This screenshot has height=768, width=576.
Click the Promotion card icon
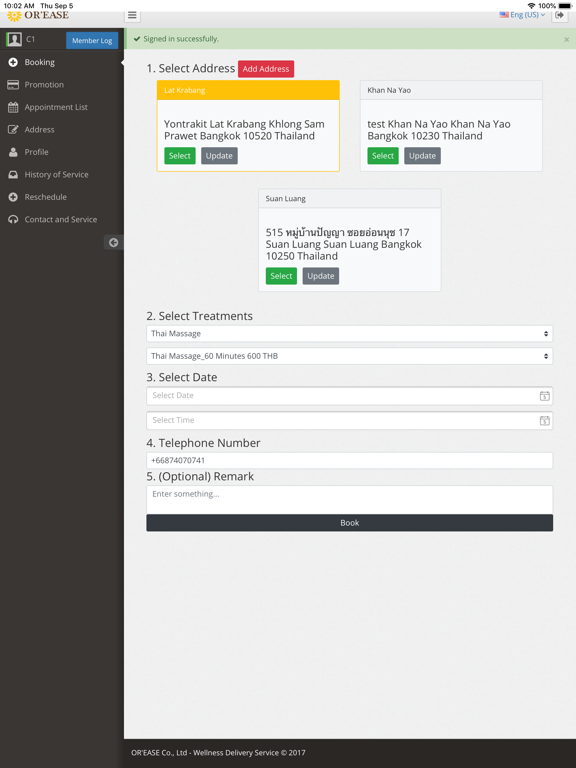tap(13, 85)
